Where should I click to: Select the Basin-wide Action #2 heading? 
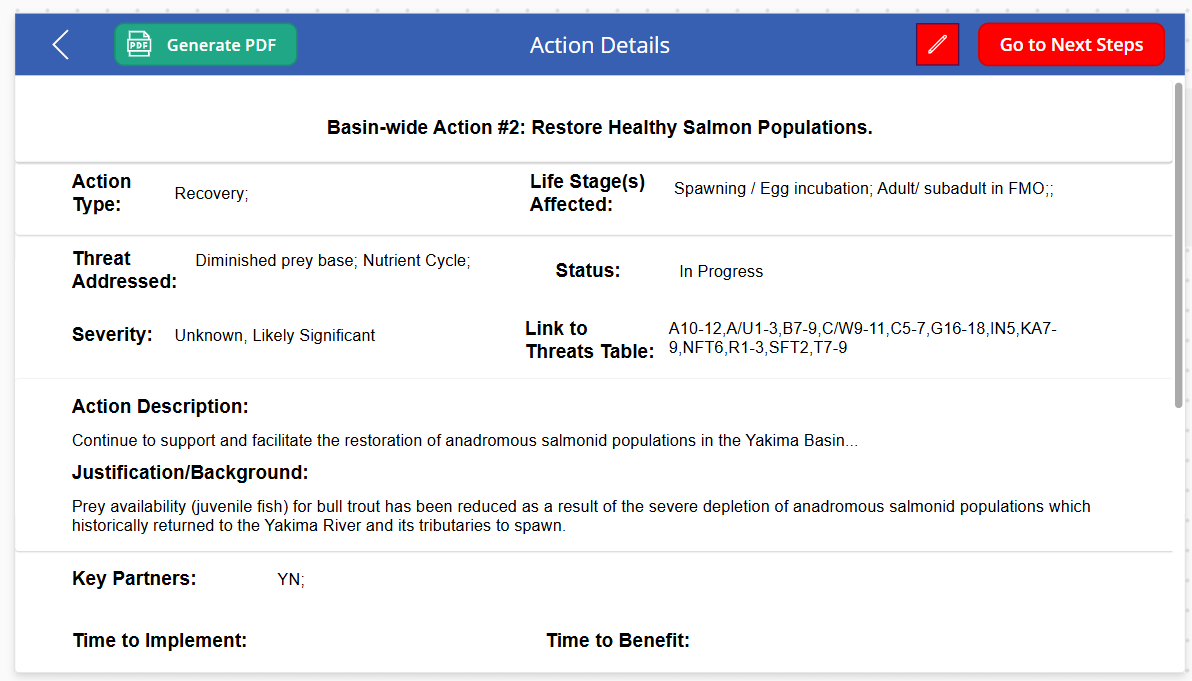tap(600, 128)
